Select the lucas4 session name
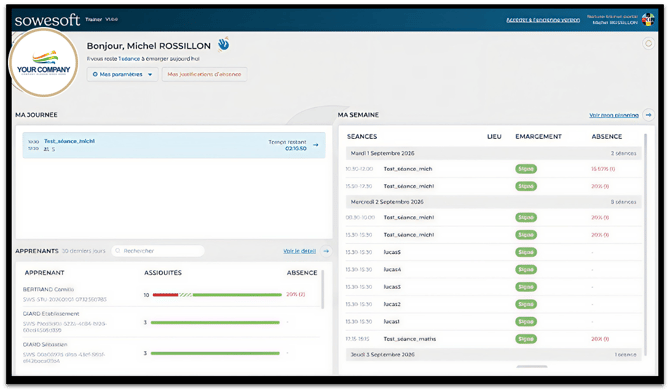The image size is (670, 392). (x=392, y=270)
